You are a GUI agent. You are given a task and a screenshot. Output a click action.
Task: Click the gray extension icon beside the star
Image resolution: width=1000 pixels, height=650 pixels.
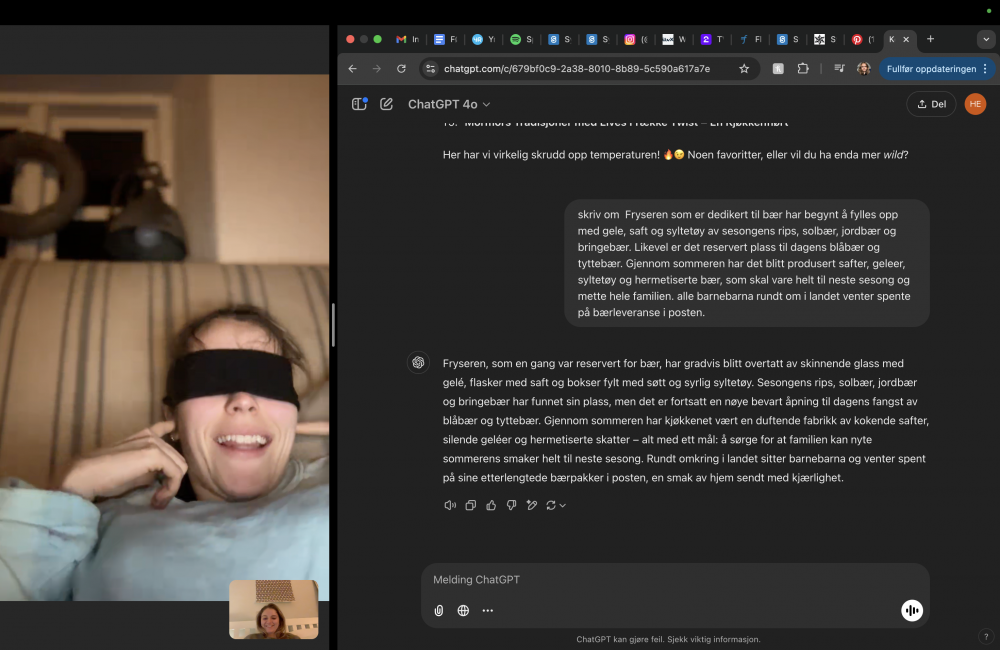(x=778, y=69)
